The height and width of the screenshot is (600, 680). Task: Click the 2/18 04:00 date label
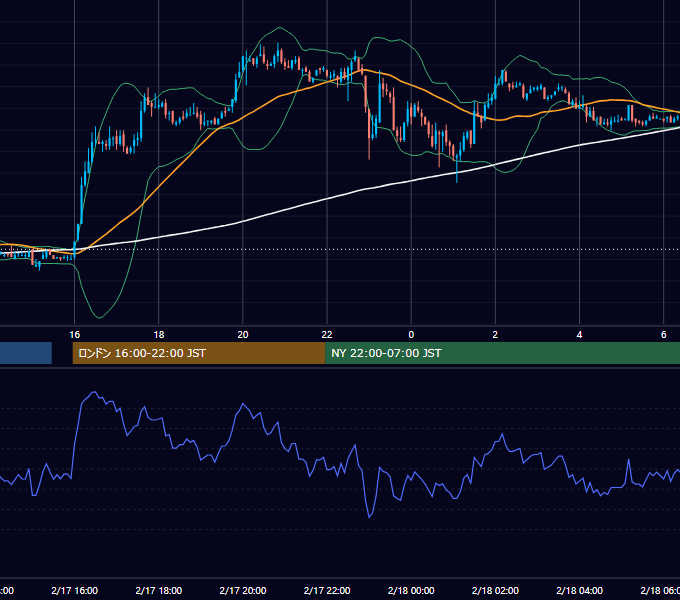tap(579, 590)
